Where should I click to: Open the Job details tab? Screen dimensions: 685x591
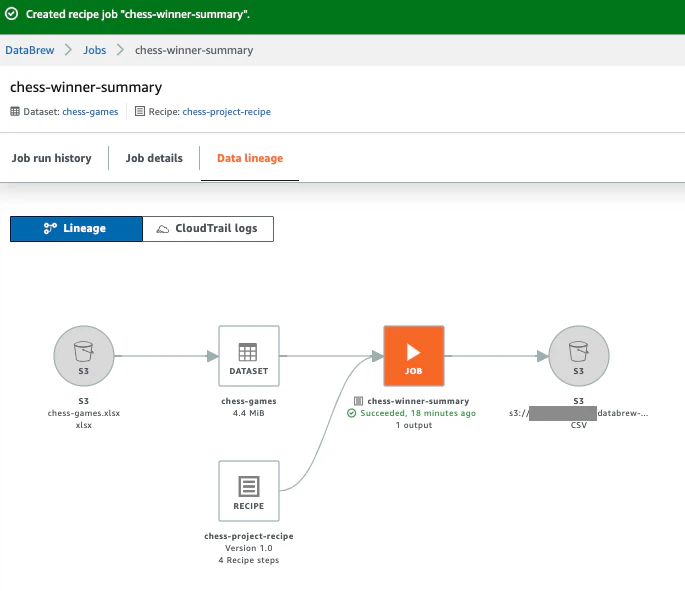[154, 158]
